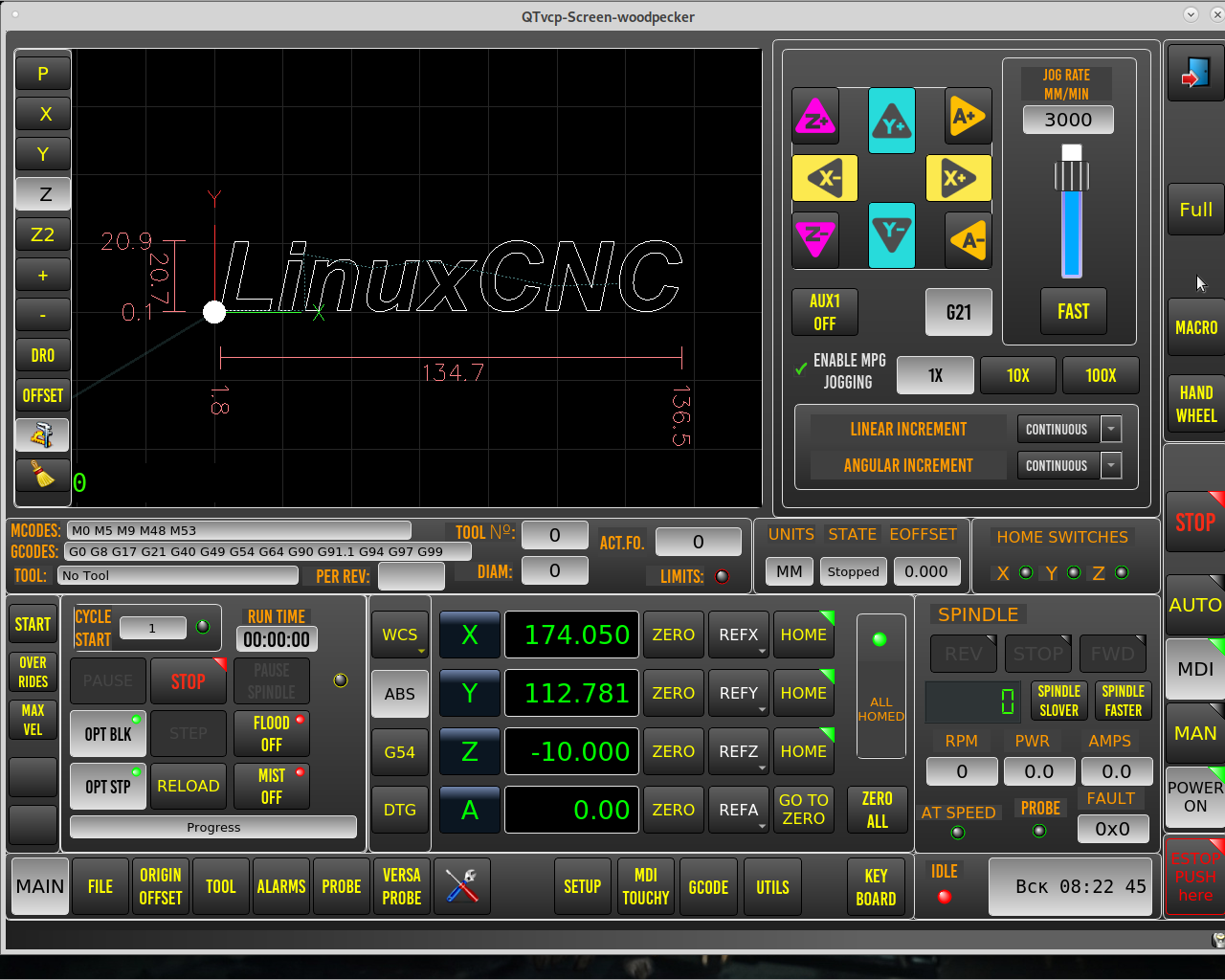1225x980 pixels.
Task: Click the Progress bar
Action: (213, 827)
